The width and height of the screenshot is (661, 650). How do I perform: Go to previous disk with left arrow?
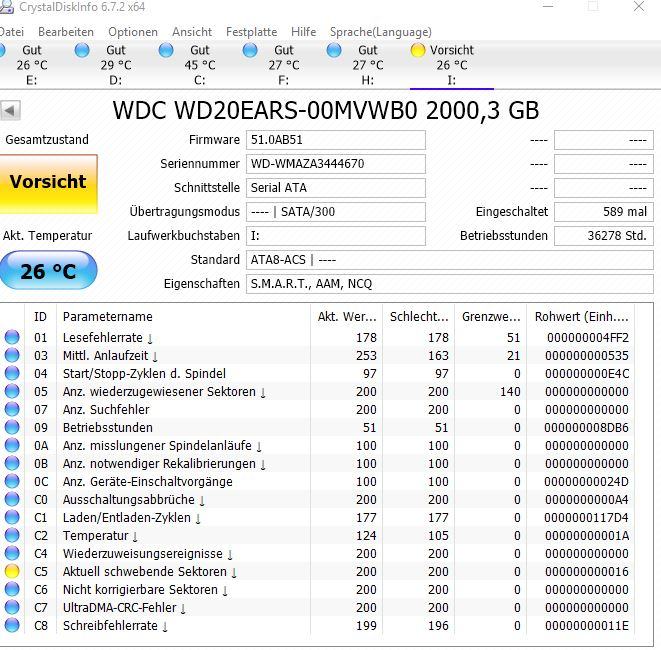tap(10, 111)
